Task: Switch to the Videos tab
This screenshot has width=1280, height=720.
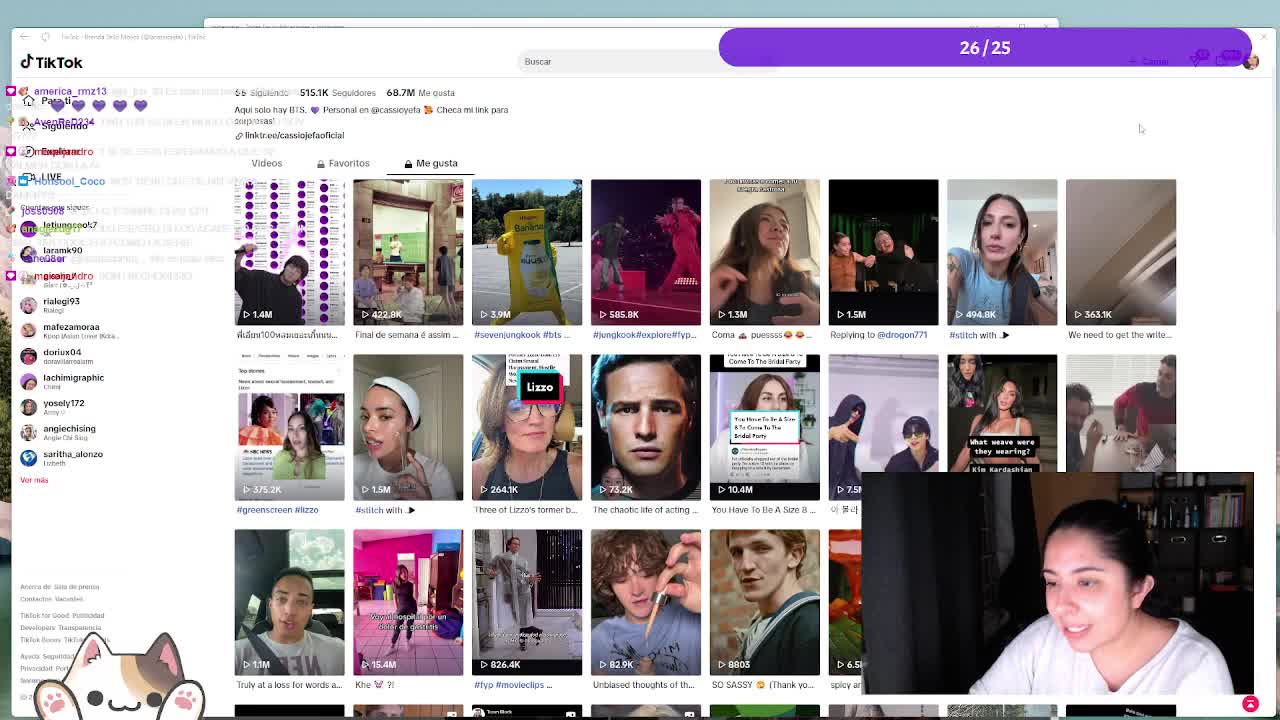Action: click(267, 163)
